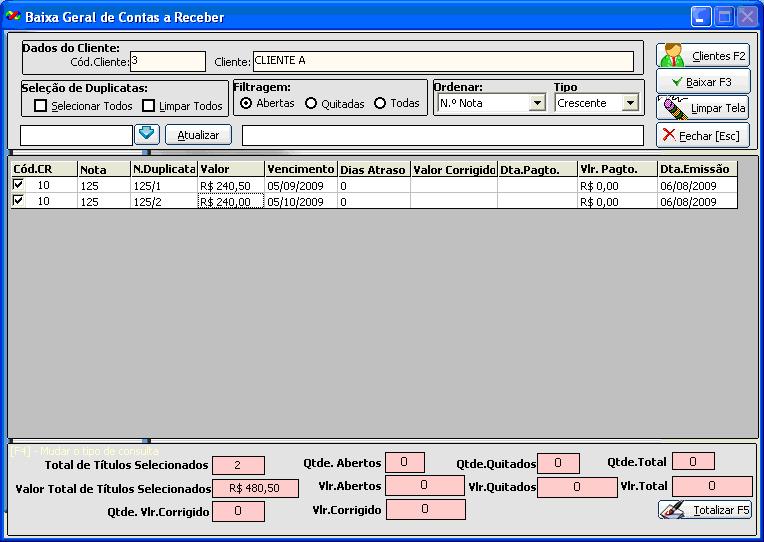Click the wide empty field right of Atualizar

(x=442, y=135)
